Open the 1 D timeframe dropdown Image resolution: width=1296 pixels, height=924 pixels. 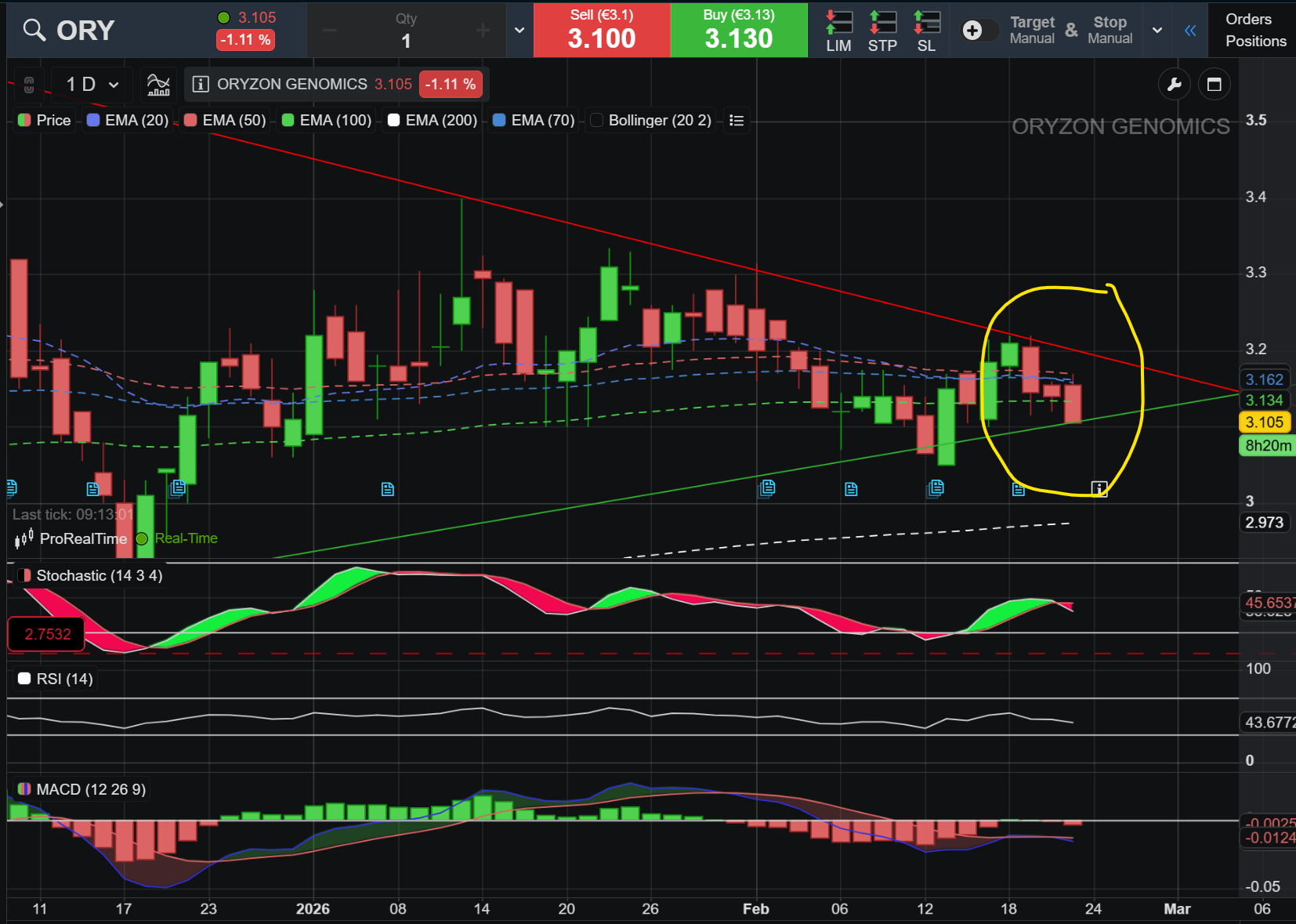pyautogui.click(x=92, y=84)
